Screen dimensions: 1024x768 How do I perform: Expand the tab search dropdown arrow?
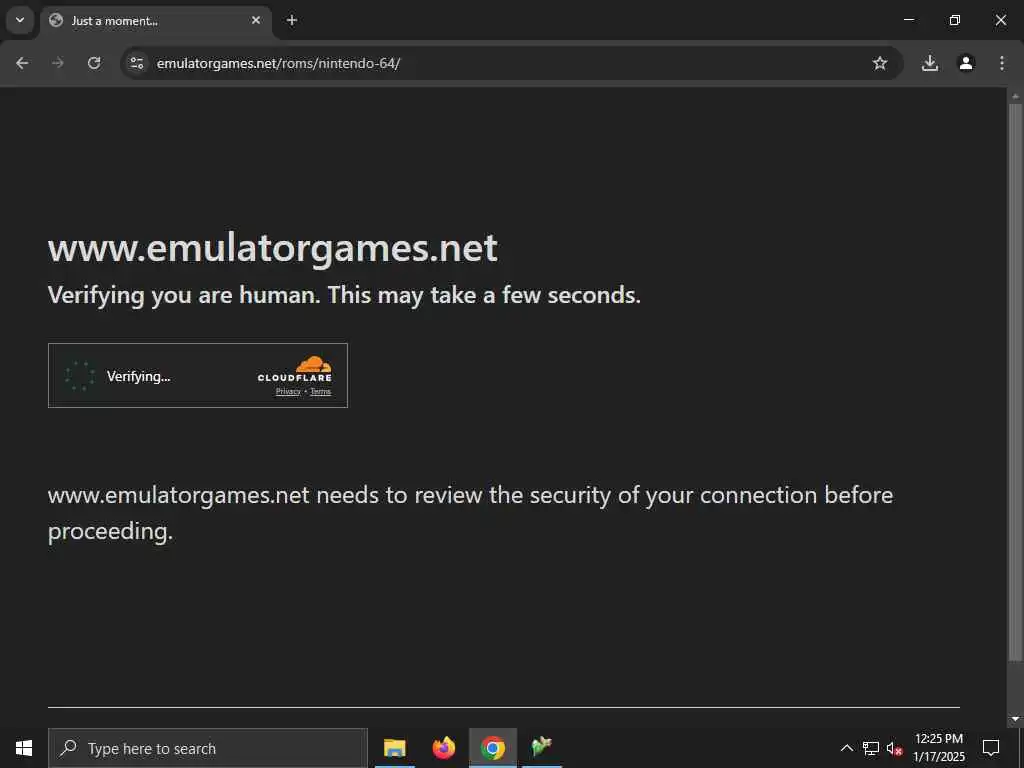pyautogui.click(x=20, y=20)
